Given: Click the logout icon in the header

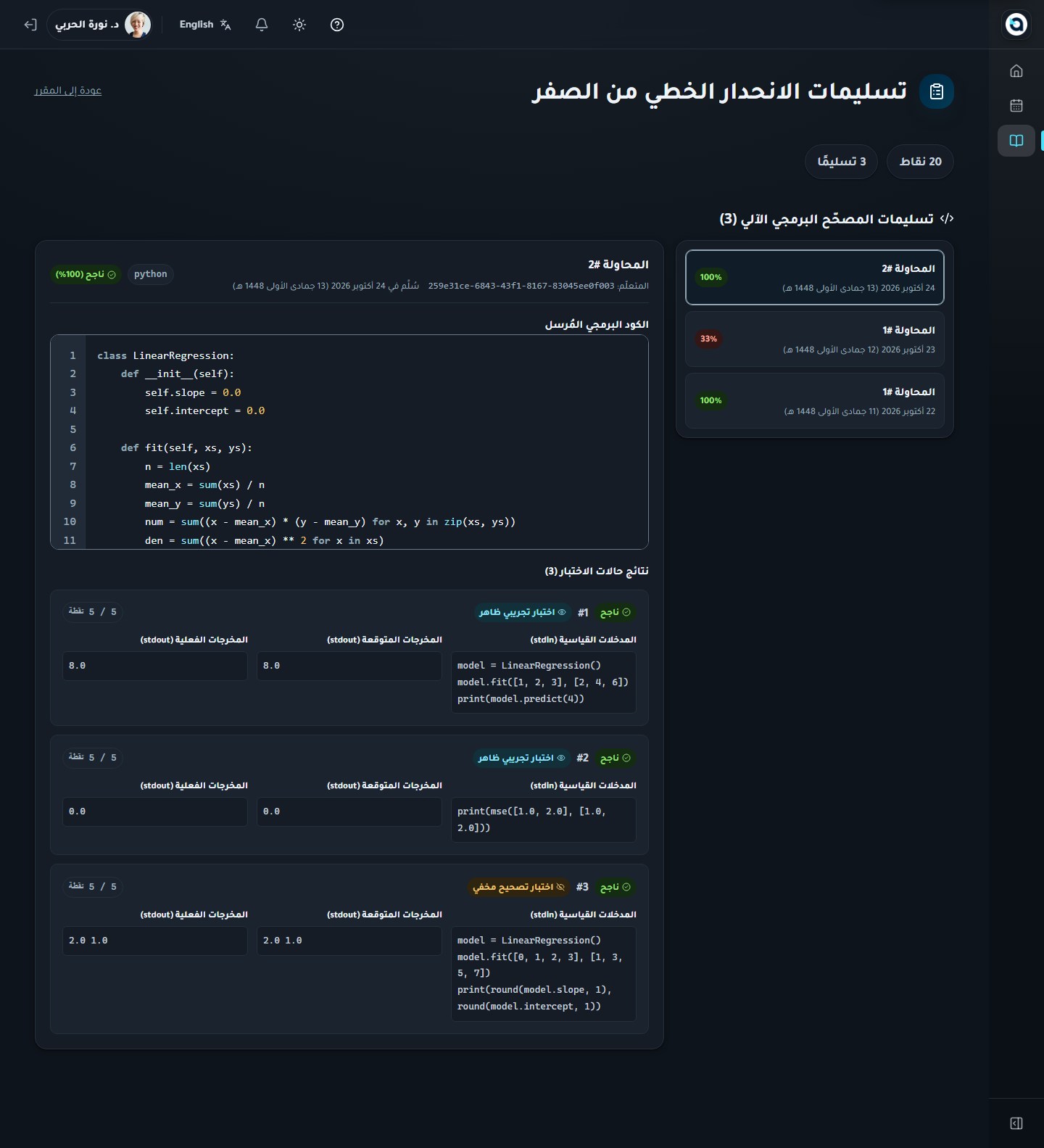Looking at the screenshot, I should 30,25.
